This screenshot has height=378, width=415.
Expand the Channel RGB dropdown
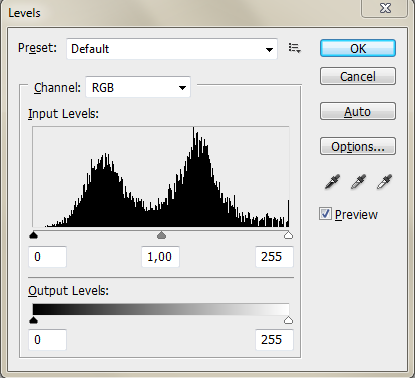pos(138,87)
